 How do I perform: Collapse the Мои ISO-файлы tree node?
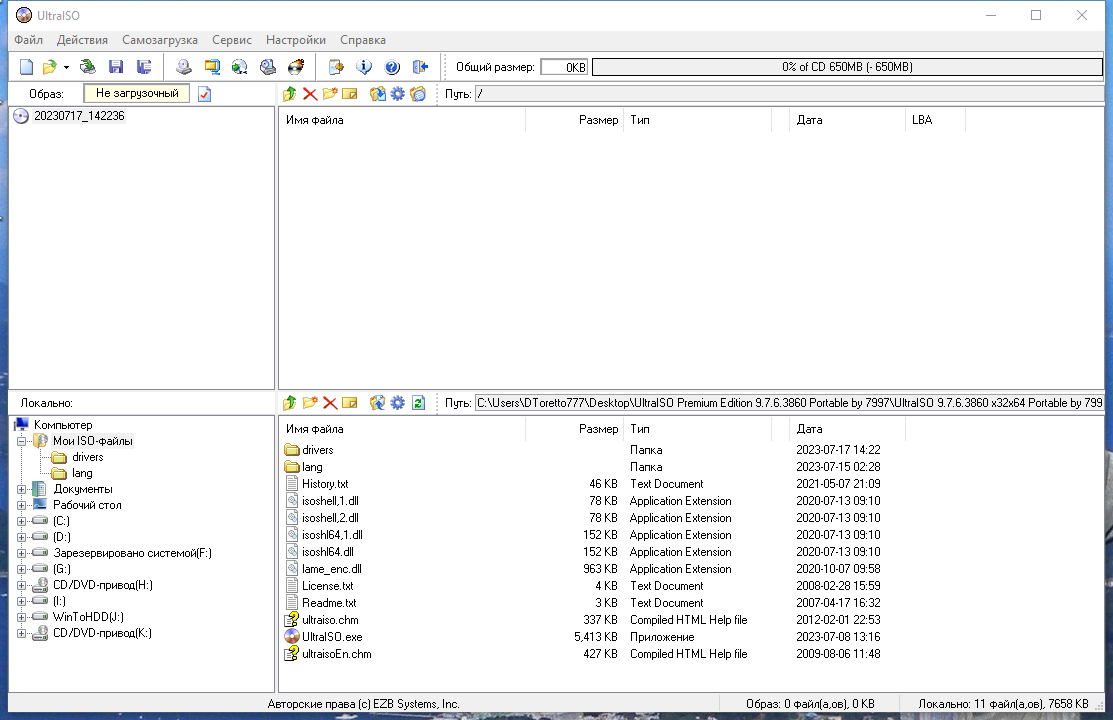[x=21, y=441]
